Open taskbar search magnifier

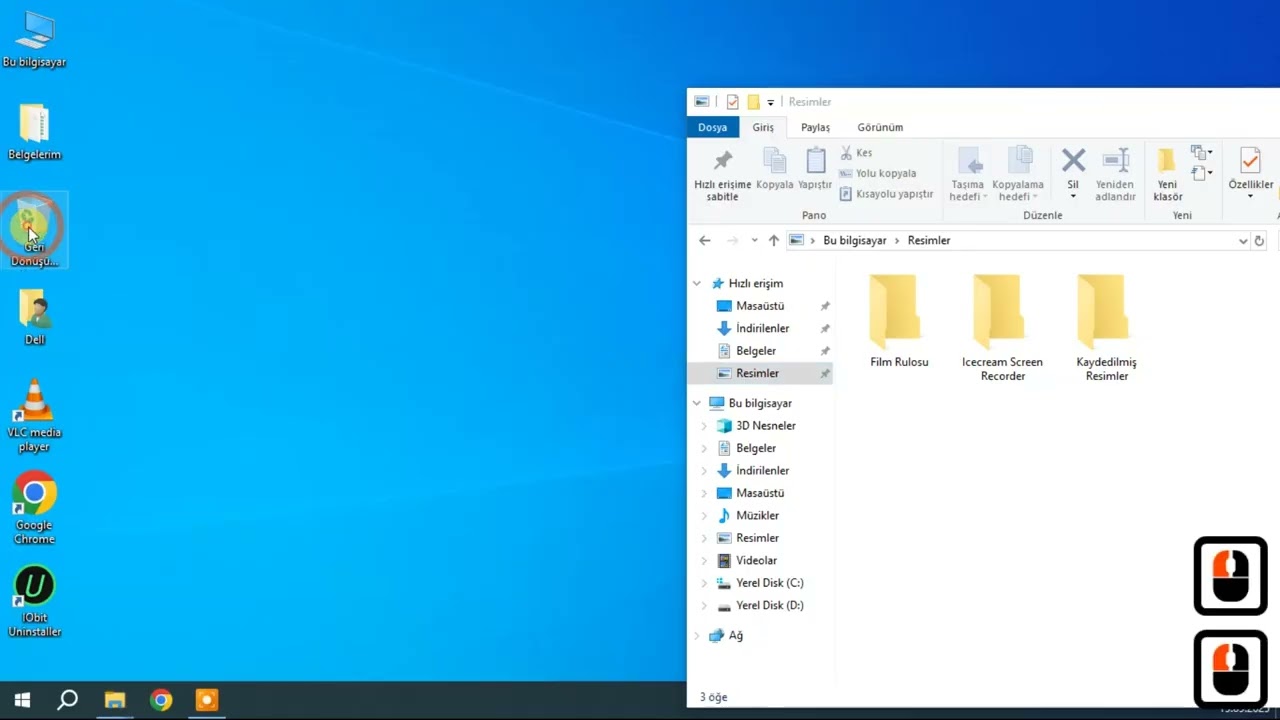(67, 700)
